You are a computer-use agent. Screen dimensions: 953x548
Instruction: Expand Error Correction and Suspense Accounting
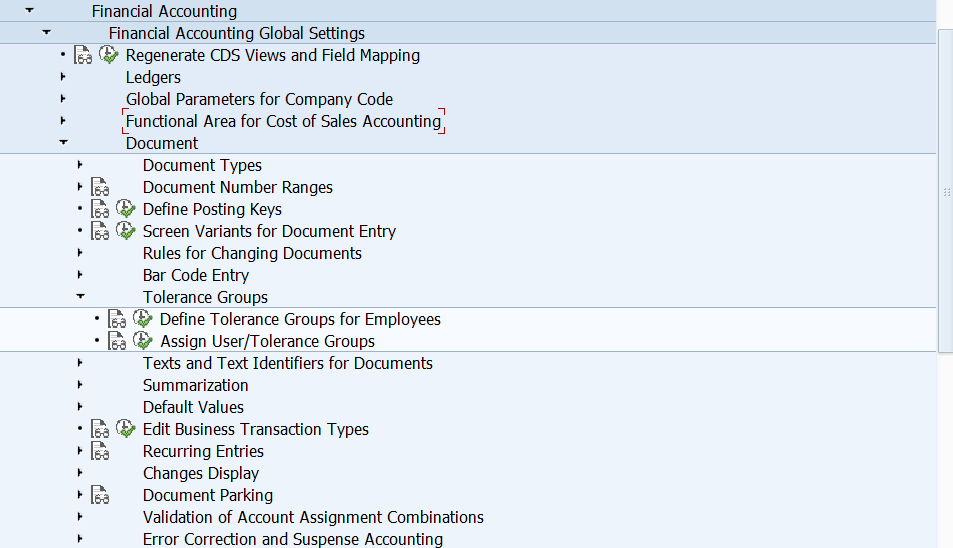pos(80,538)
